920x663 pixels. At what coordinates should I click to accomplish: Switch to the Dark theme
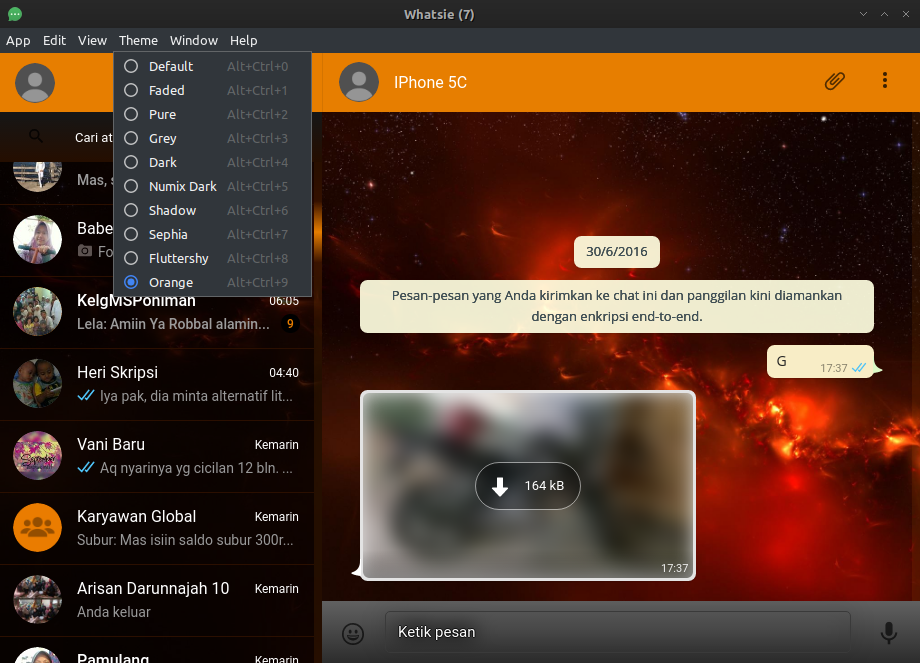(x=212, y=163)
